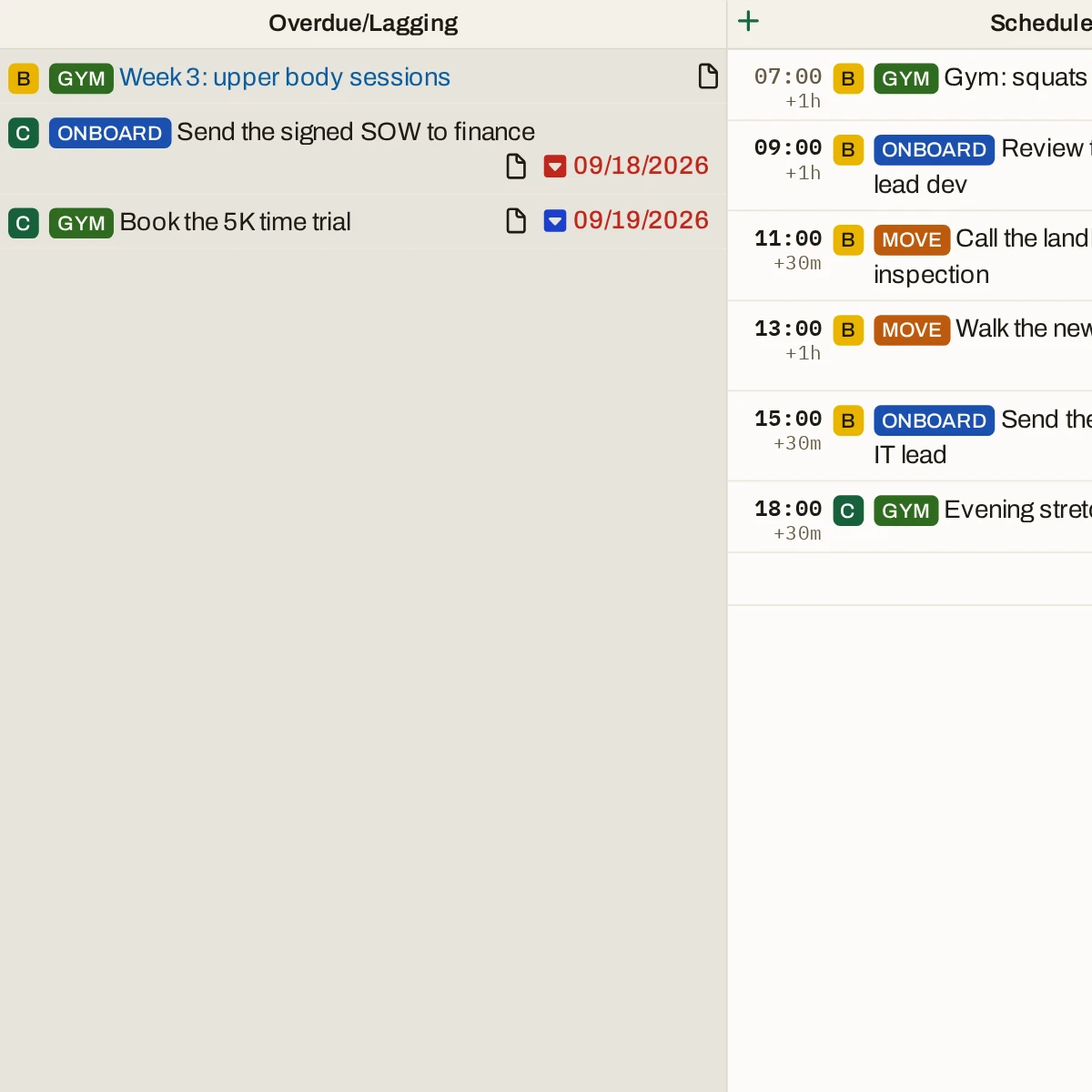Click the 18:00 time slot
Image resolution: width=1092 pixels, height=1092 pixels.
click(x=788, y=509)
